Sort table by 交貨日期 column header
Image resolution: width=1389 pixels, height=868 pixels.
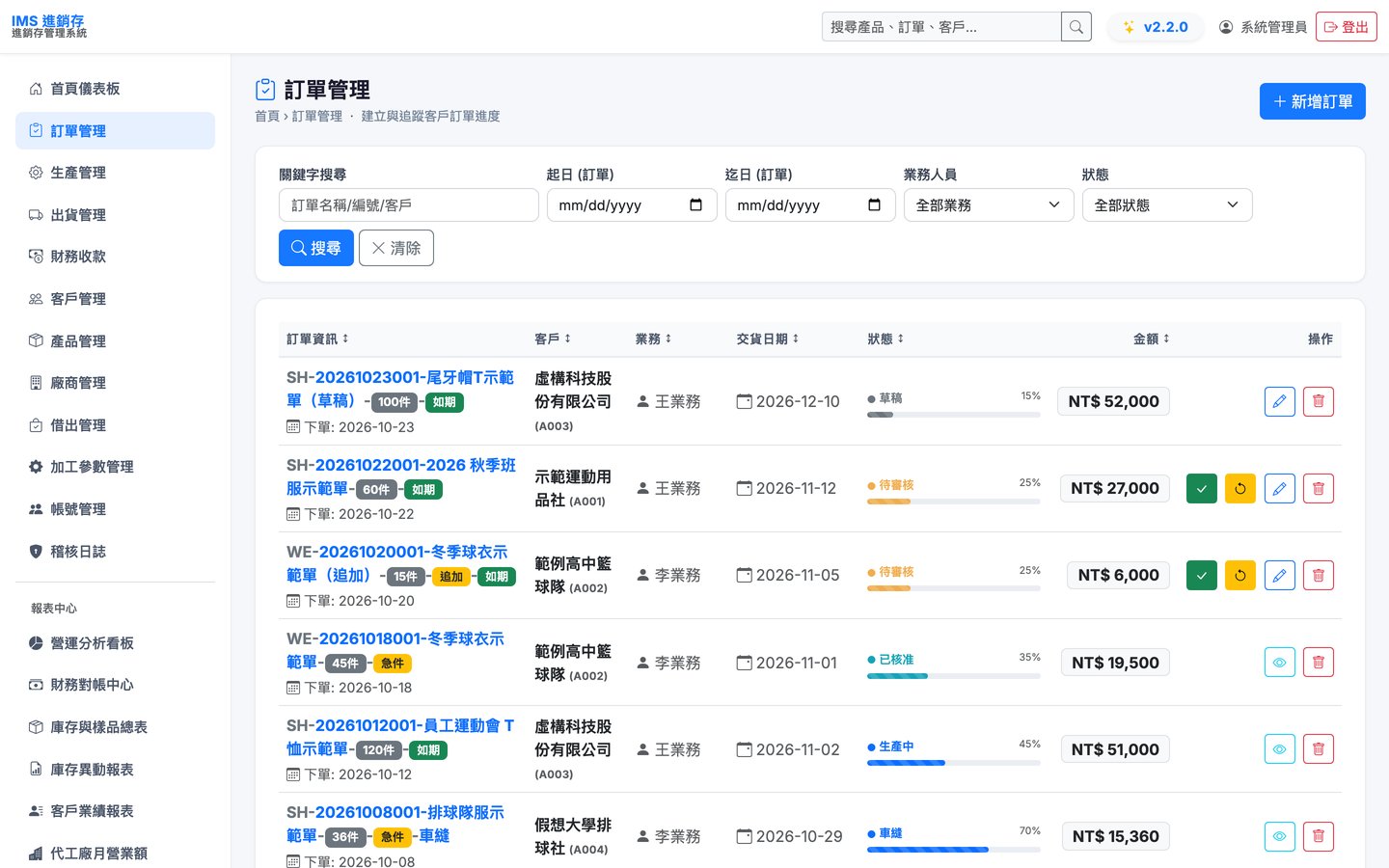(x=768, y=339)
